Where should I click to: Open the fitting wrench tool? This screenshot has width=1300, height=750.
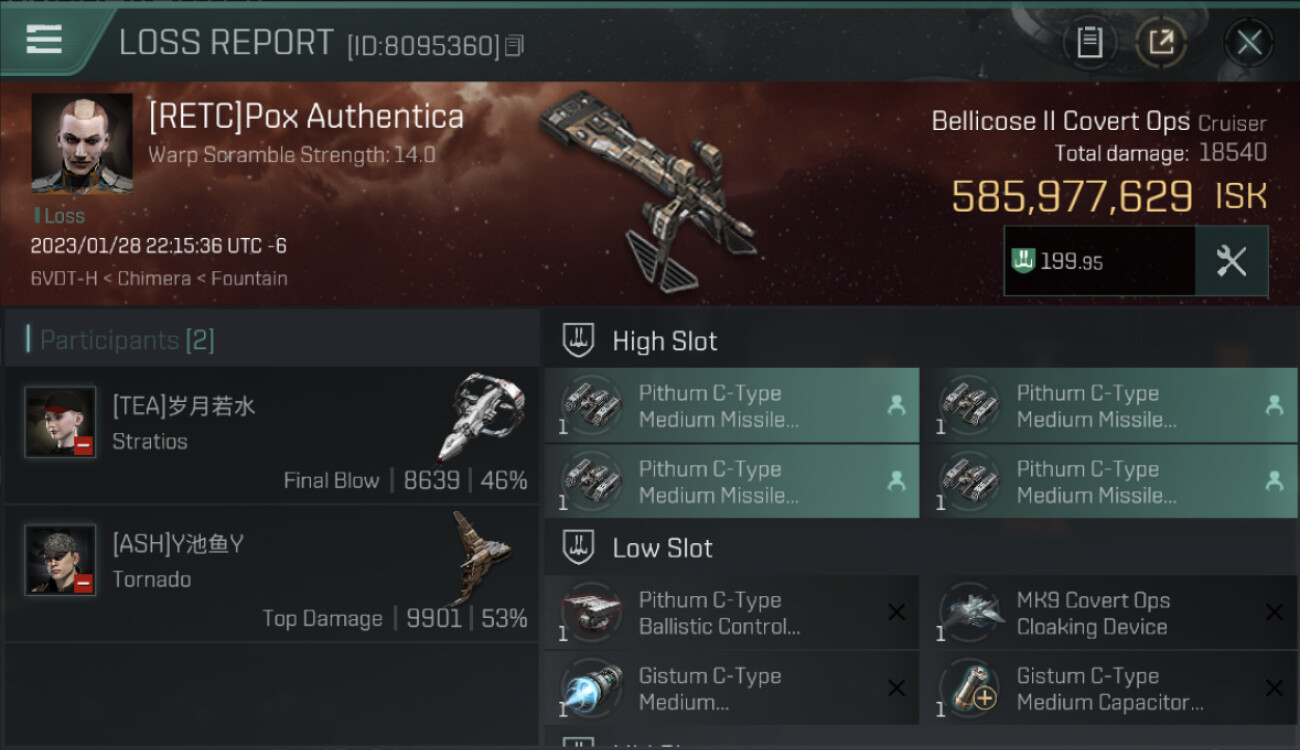1231,261
